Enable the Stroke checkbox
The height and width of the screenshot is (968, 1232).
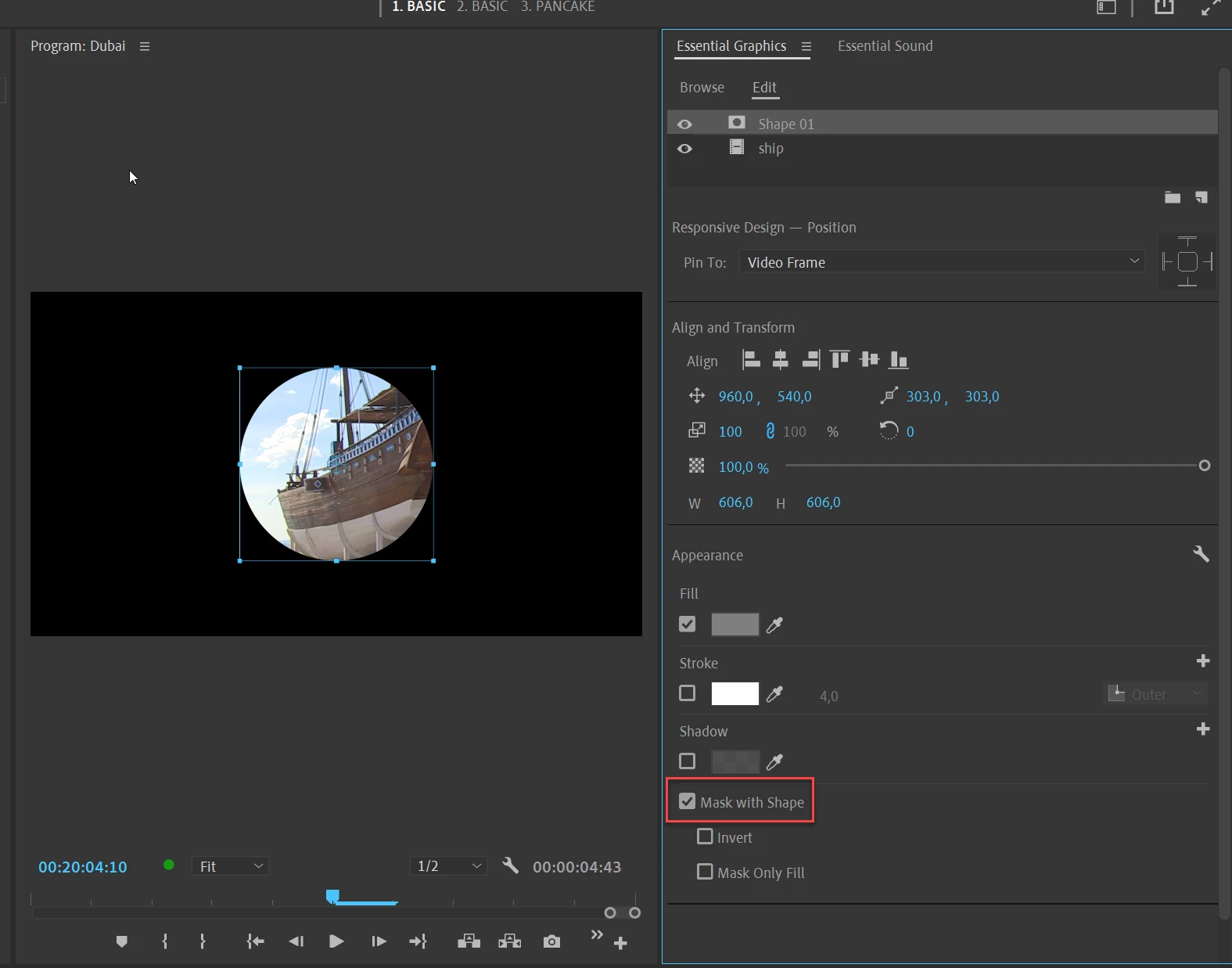[687, 693]
